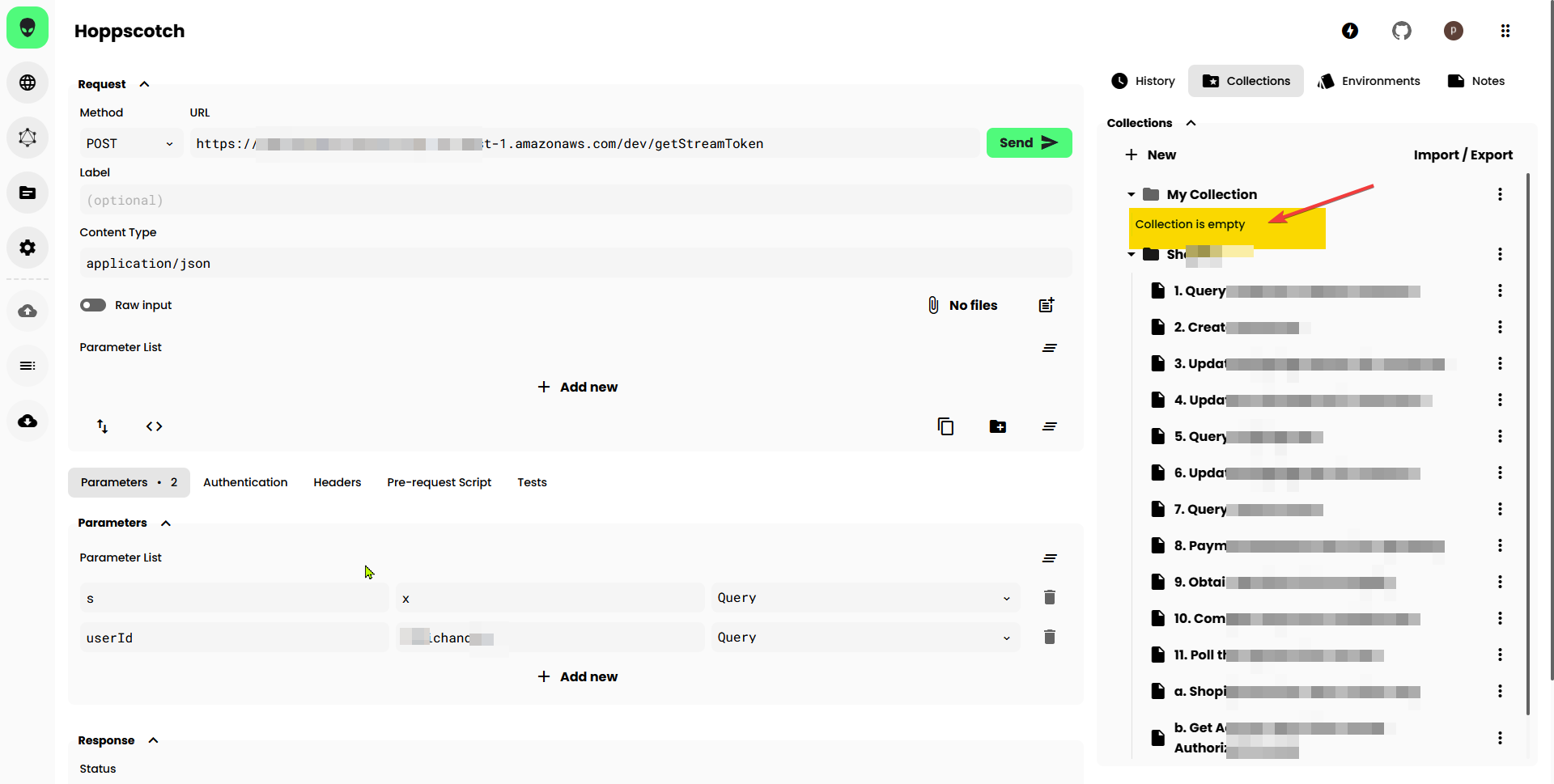Switch to the Environments tab
Viewport: 1554px width, 784px height.
[1369, 81]
